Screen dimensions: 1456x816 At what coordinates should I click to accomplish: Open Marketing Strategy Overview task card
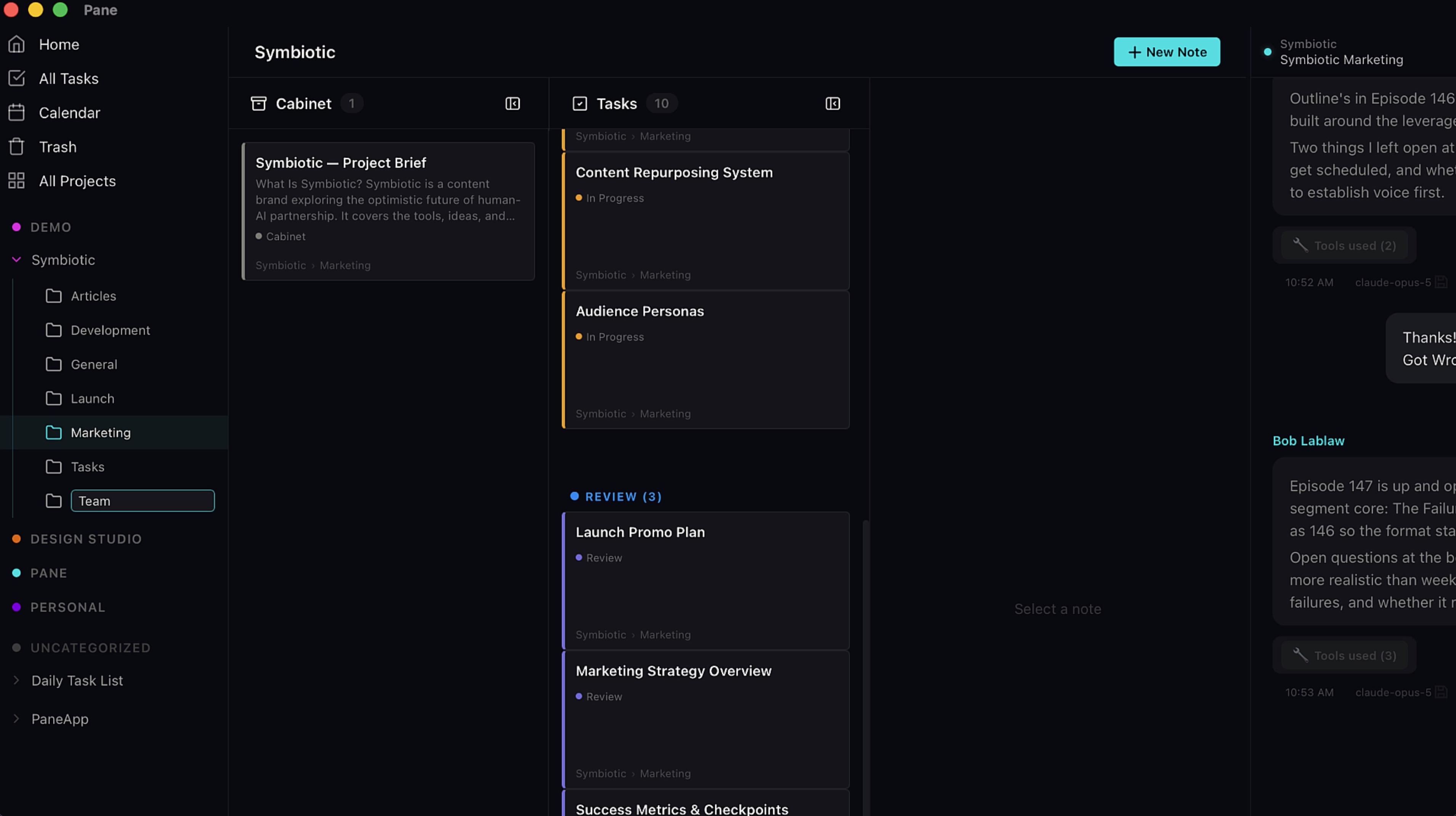coord(706,719)
